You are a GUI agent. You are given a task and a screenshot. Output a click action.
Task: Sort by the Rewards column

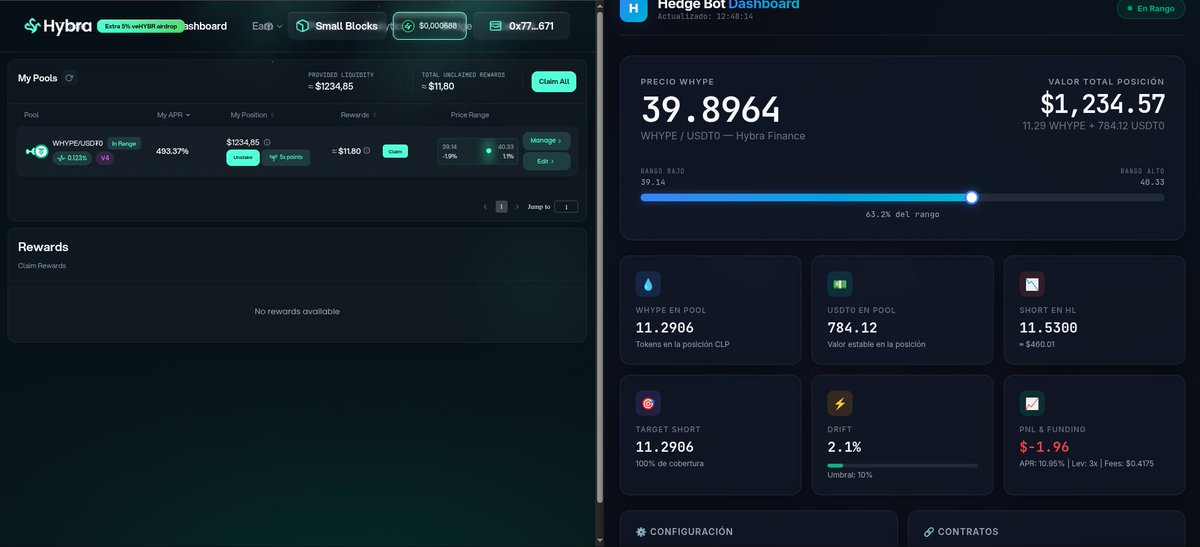358,115
